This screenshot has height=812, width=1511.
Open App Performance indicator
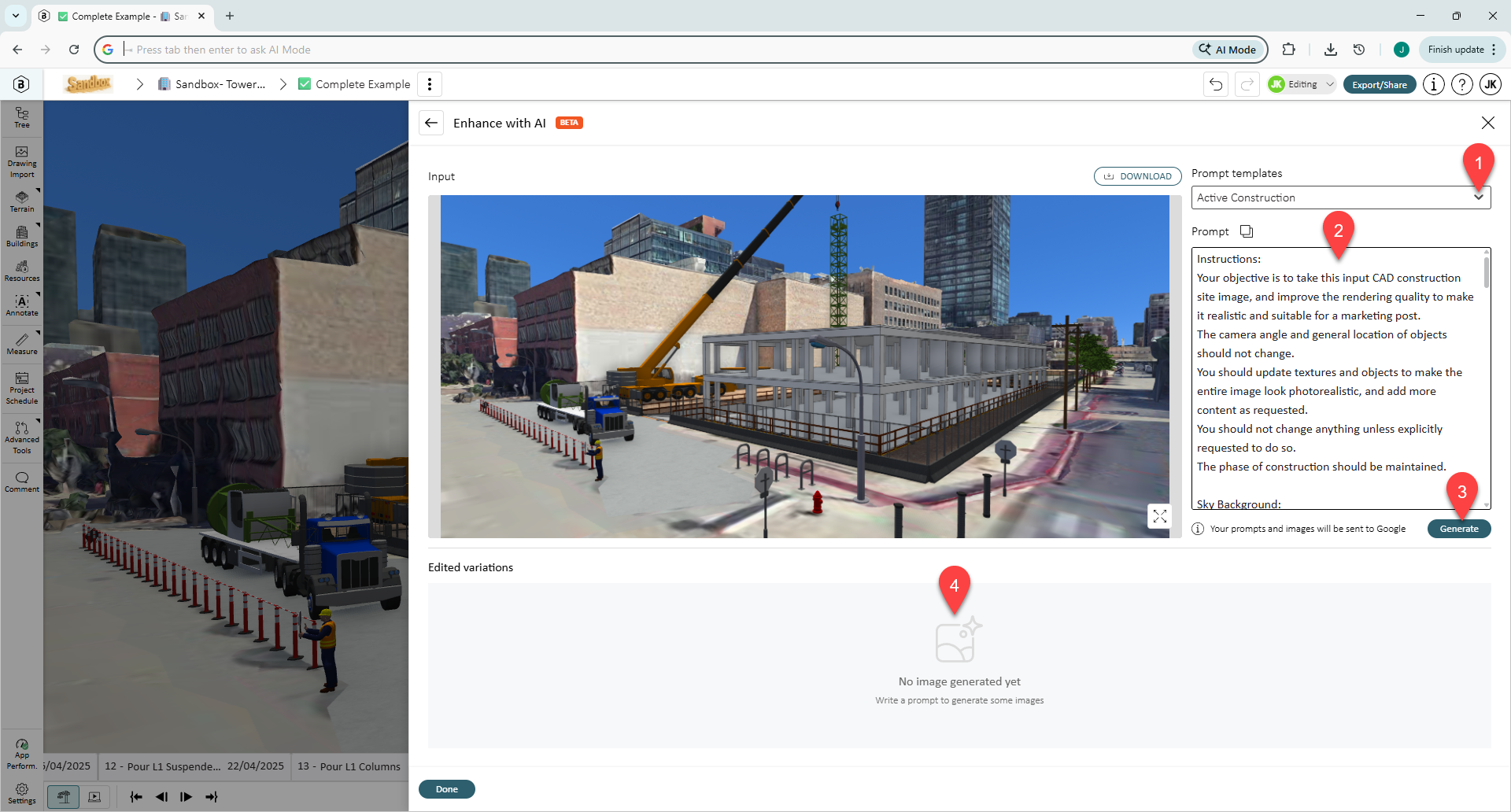[x=22, y=754]
